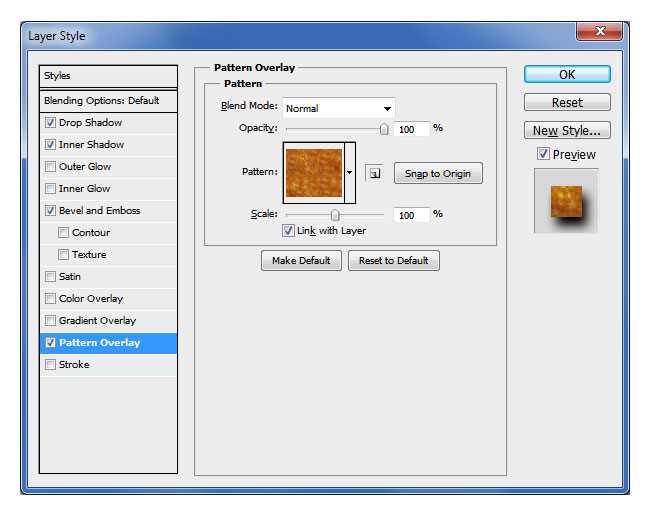The height and width of the screenshot is (513, 650).
Task: Click the Reset button
Action: coord(567,102)
